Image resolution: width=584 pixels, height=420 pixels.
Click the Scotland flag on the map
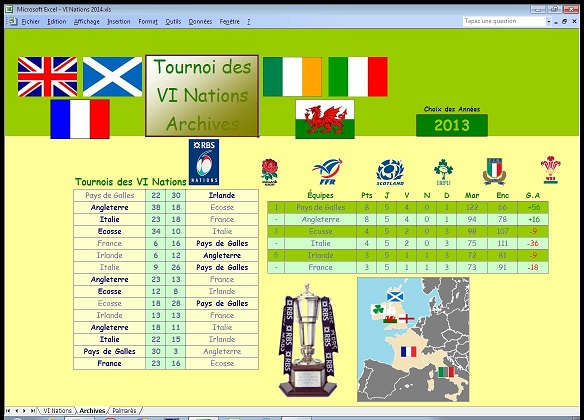(x=395, y=296)
